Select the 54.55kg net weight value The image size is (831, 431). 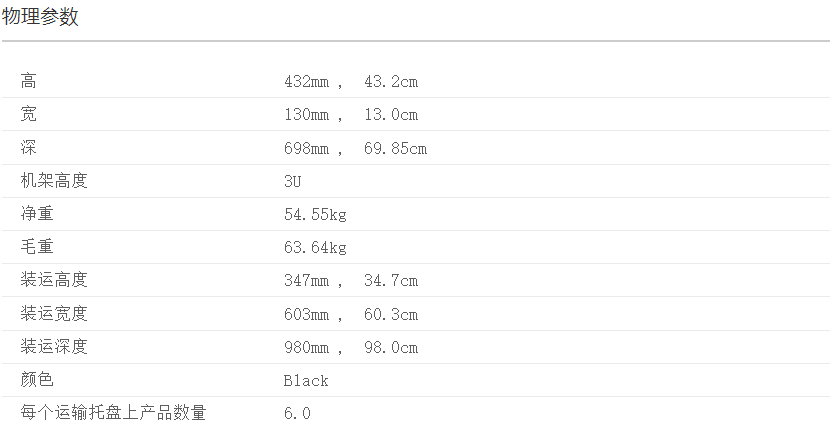(x=315, y=215)
